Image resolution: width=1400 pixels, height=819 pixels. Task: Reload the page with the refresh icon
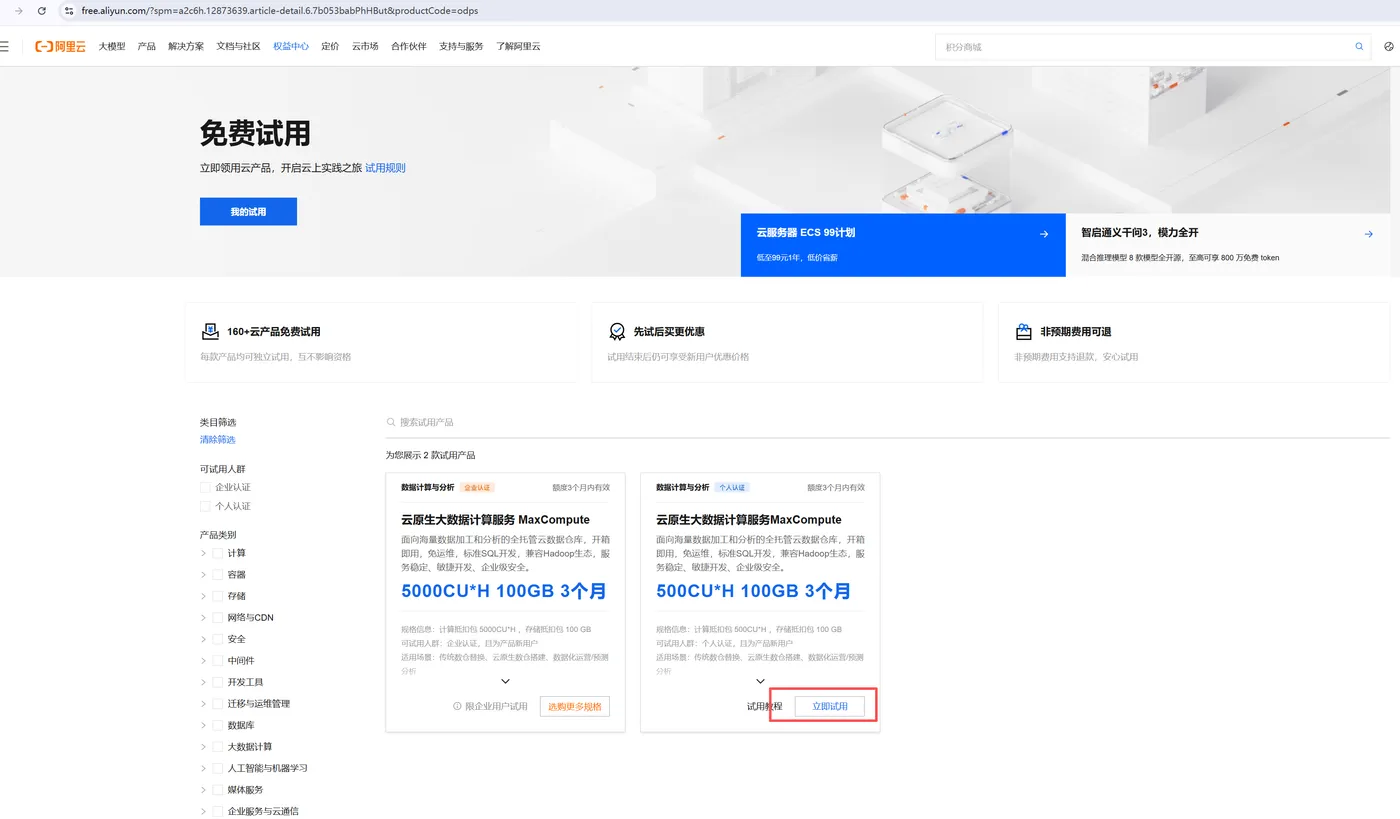tap(41, 10)
